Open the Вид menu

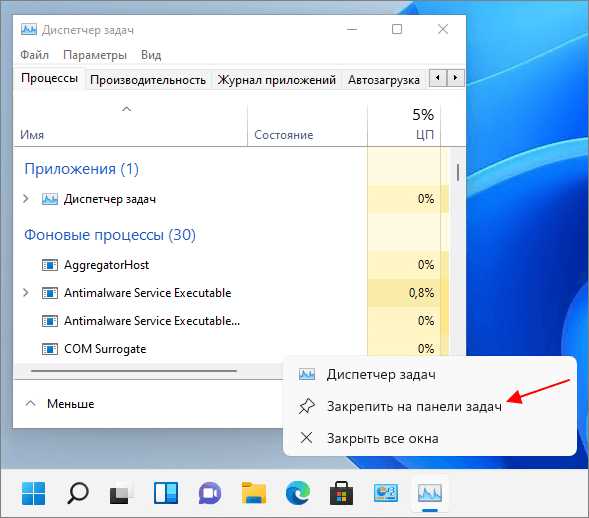click(x=151, y=55)
